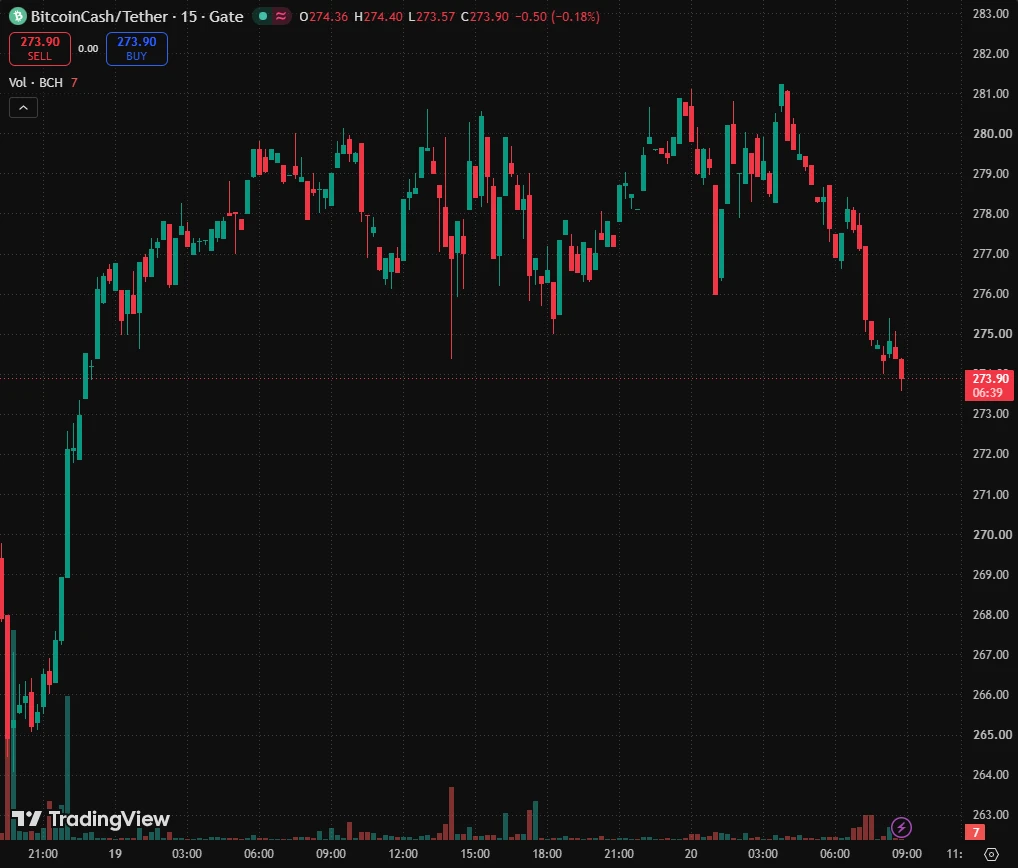1018x868 pixels.
Task: Open symbol search via BitcoinCash/Tether title
Action: coord(99,16)
